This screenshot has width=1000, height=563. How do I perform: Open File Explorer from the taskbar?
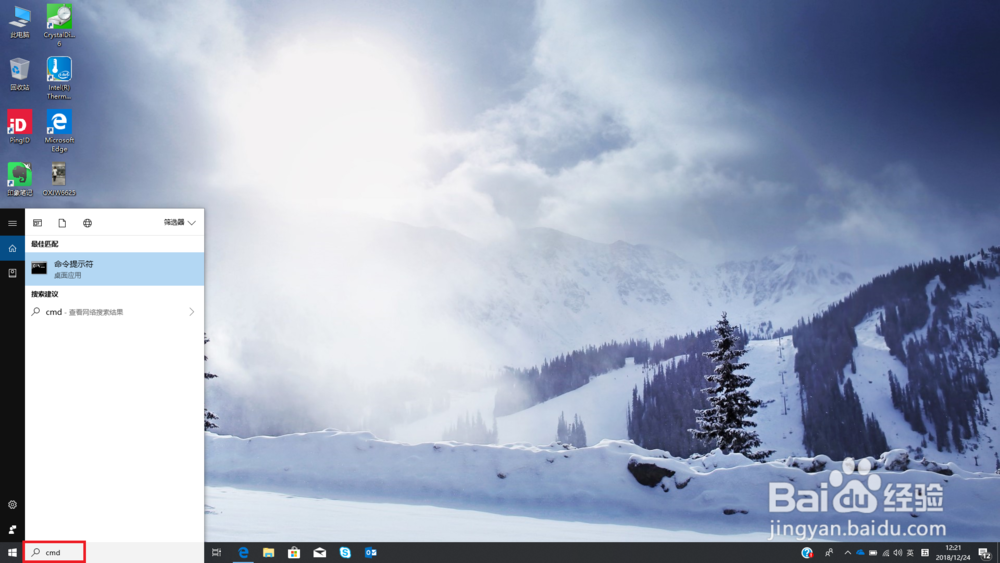(x=268, y=552)
